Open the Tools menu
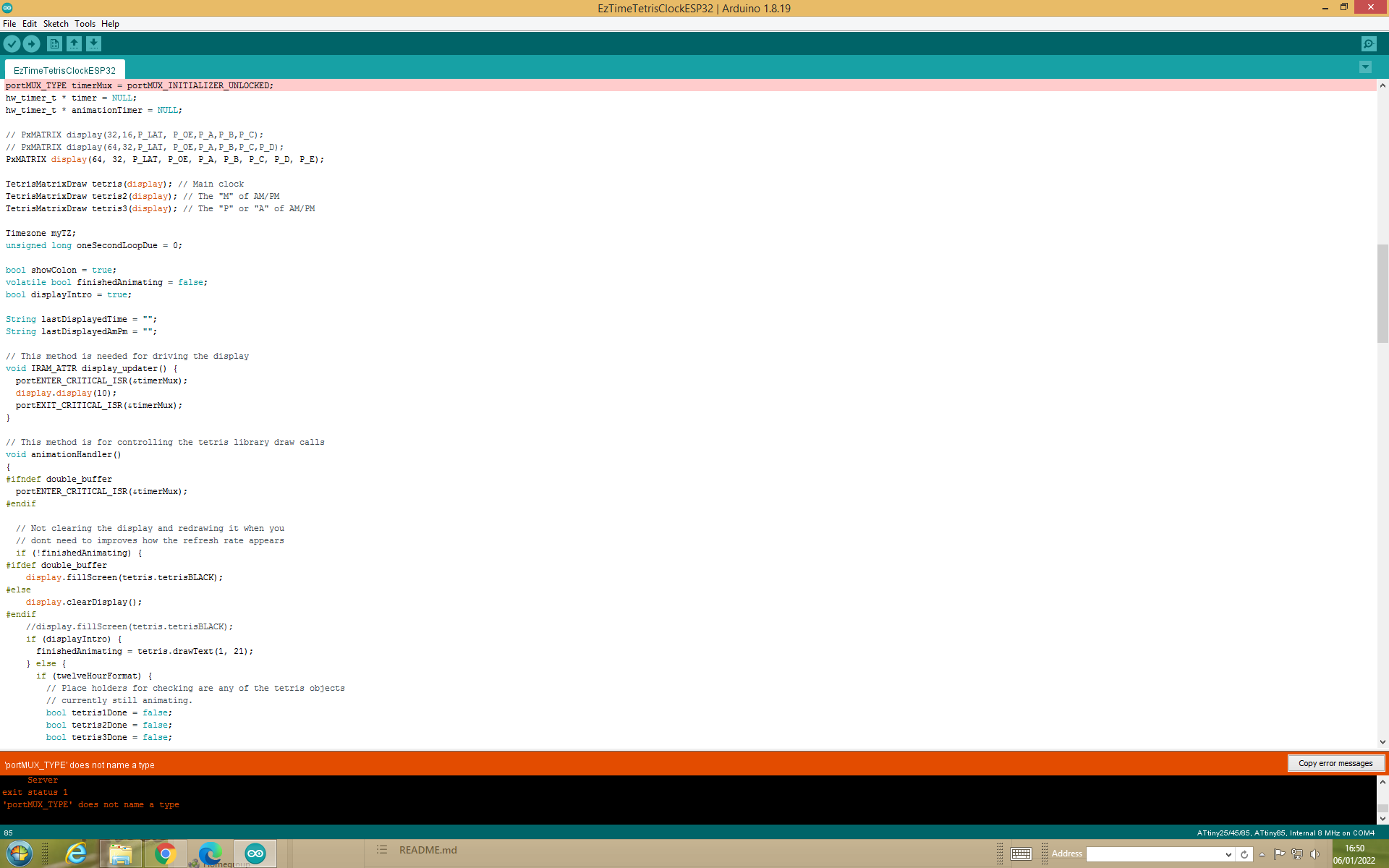 point(85,24)
